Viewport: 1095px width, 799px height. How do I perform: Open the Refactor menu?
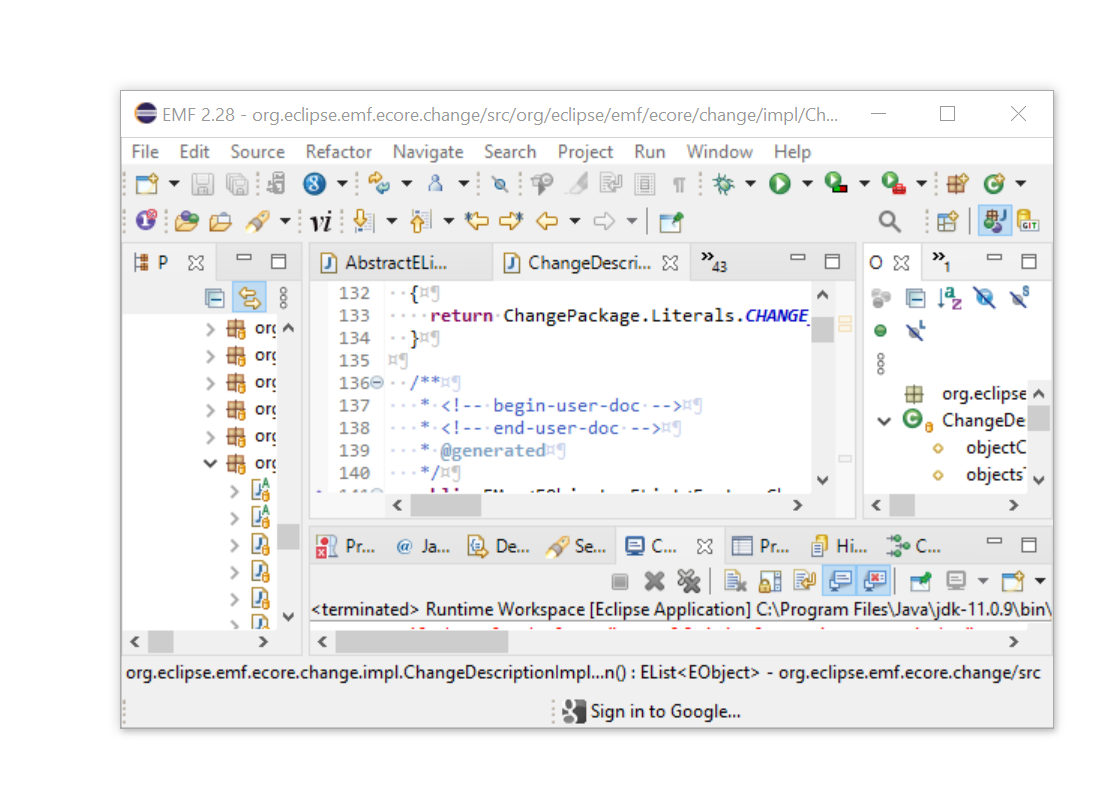point(338,152)
